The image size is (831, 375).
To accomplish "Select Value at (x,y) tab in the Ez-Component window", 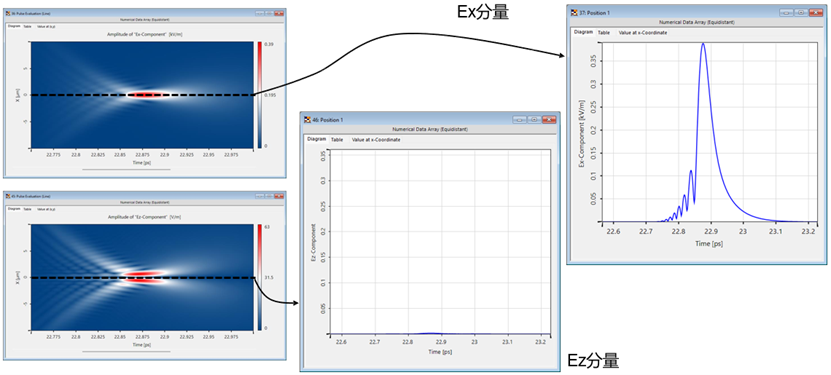I will (46, 209).
